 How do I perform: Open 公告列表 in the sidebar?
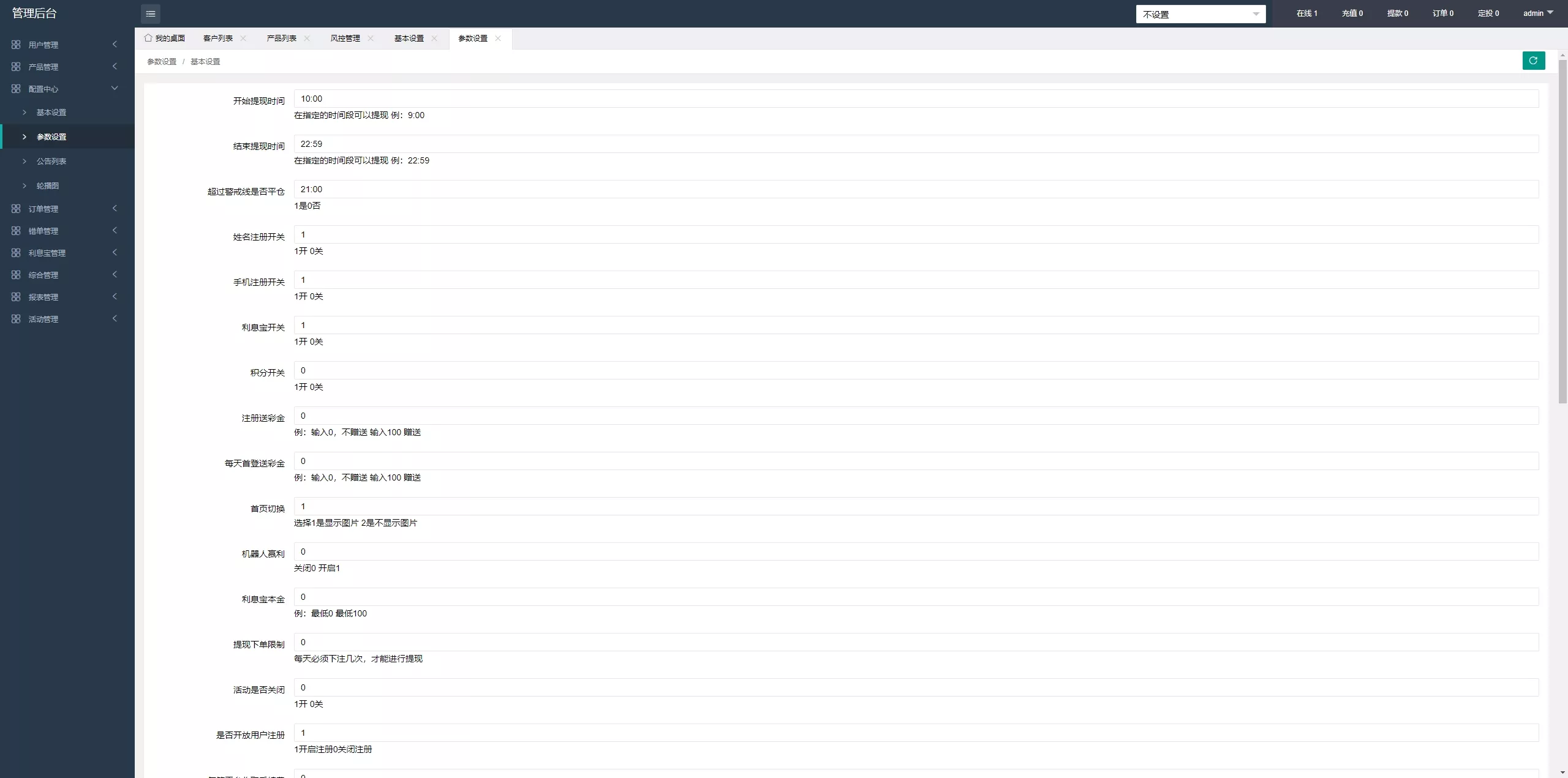51,161
